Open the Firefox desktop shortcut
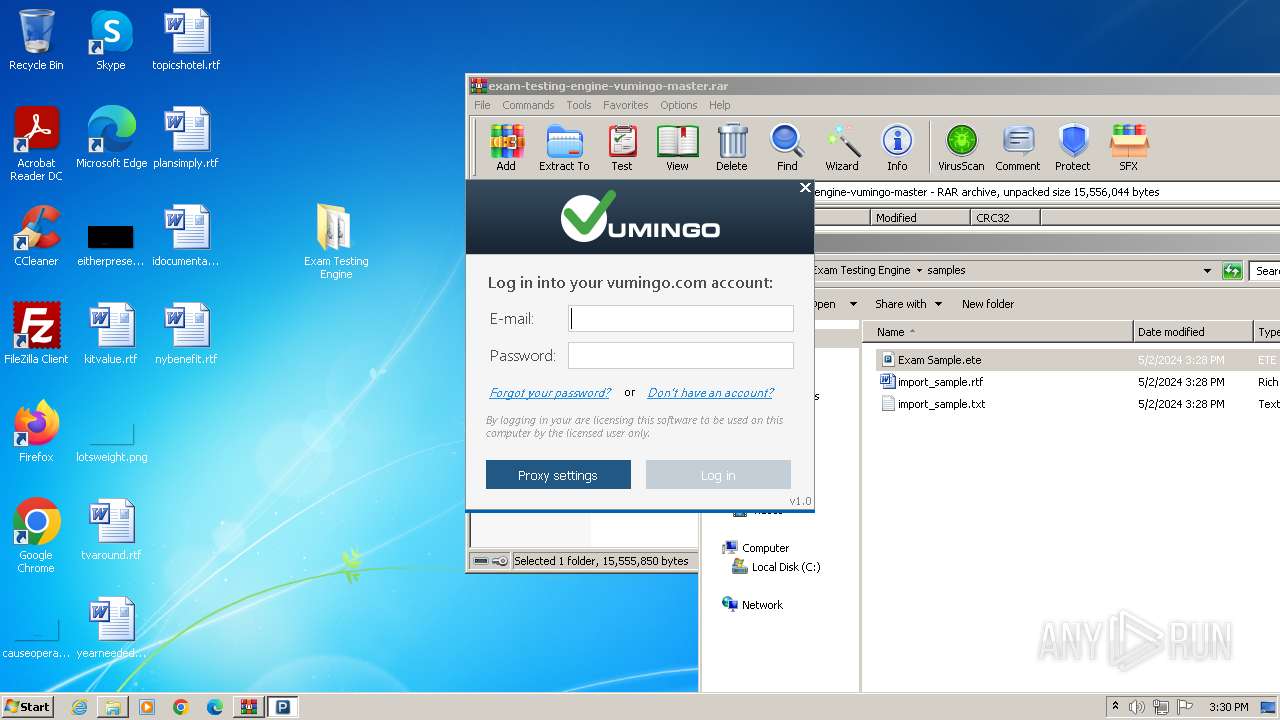The width and height of the screenshot is (1280, 720). click(x=36, y=432)
